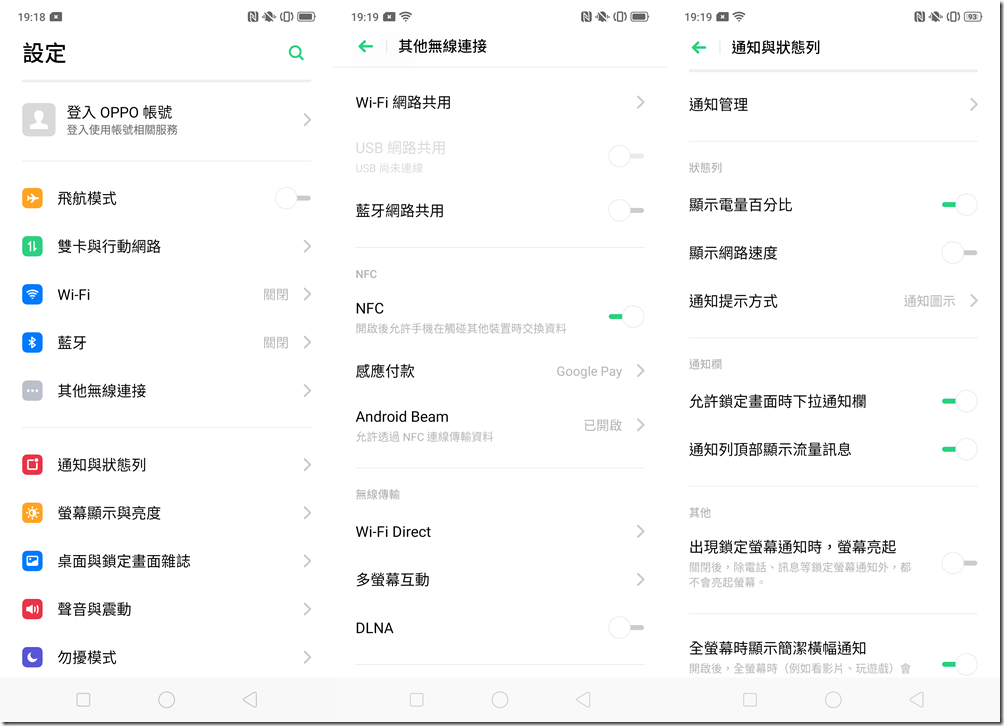Toggle 顯示電量百分比 switch

pos(959,204)
